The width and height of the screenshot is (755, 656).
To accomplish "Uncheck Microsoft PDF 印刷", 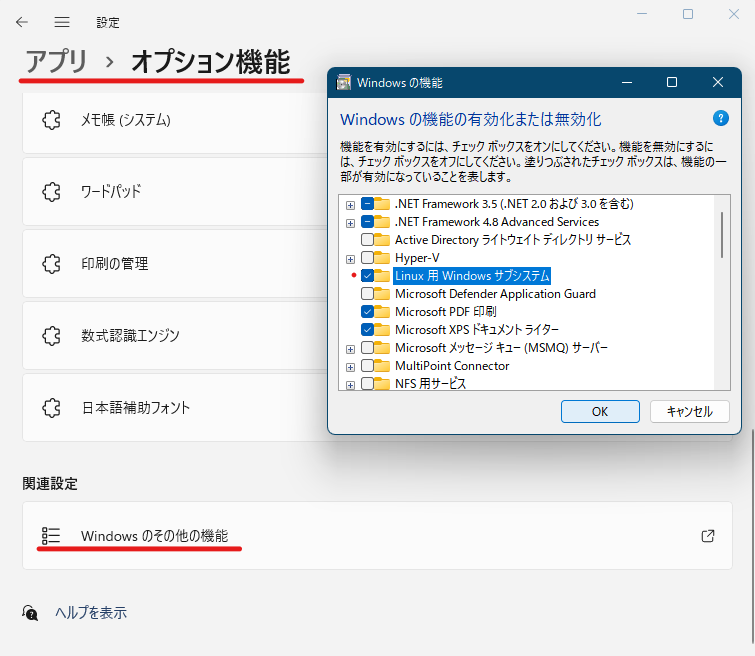I will click(x=367, y=312).
